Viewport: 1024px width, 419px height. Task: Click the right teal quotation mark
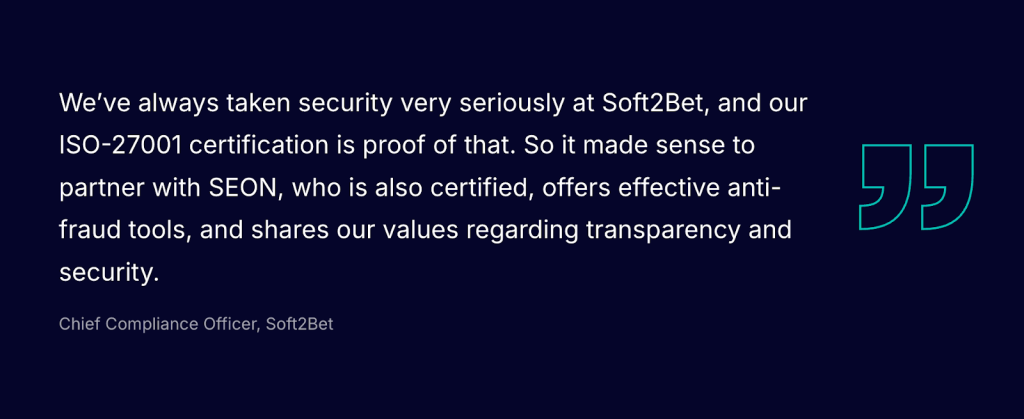click(x=947, y=187)
